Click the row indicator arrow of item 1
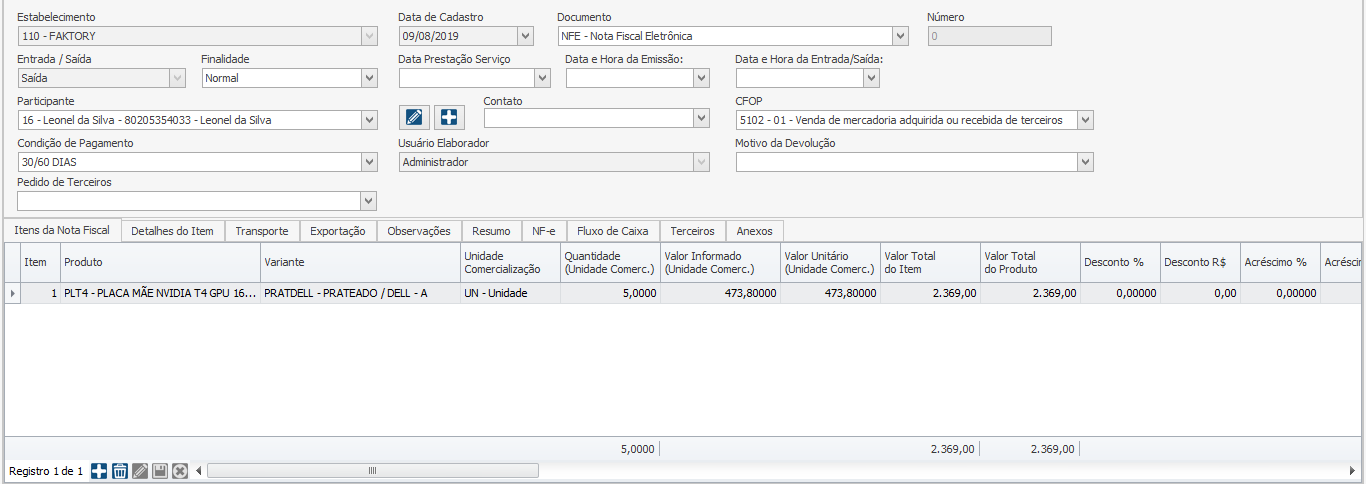This screenshot has width=1366, height=484. (12, 293)
